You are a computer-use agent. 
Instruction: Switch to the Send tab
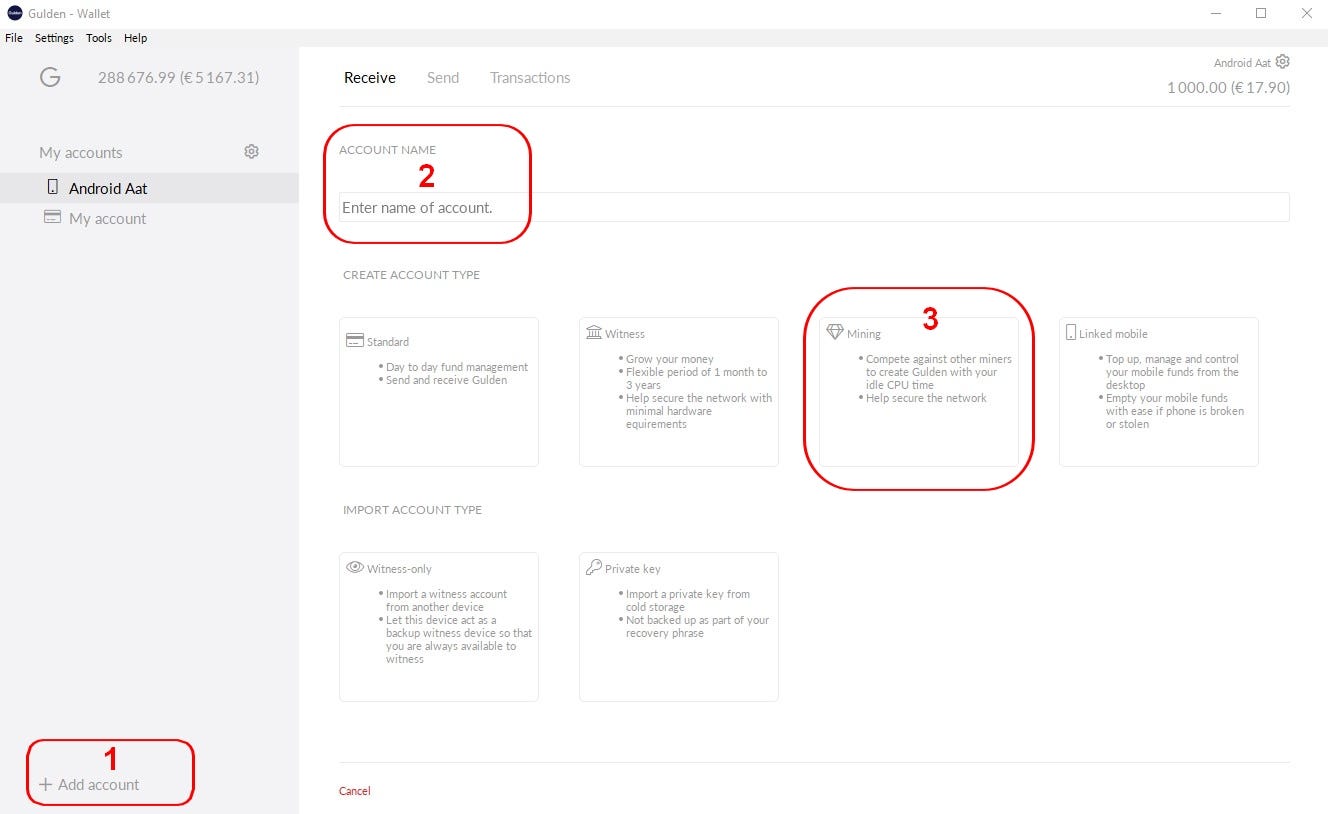(443, 77)
